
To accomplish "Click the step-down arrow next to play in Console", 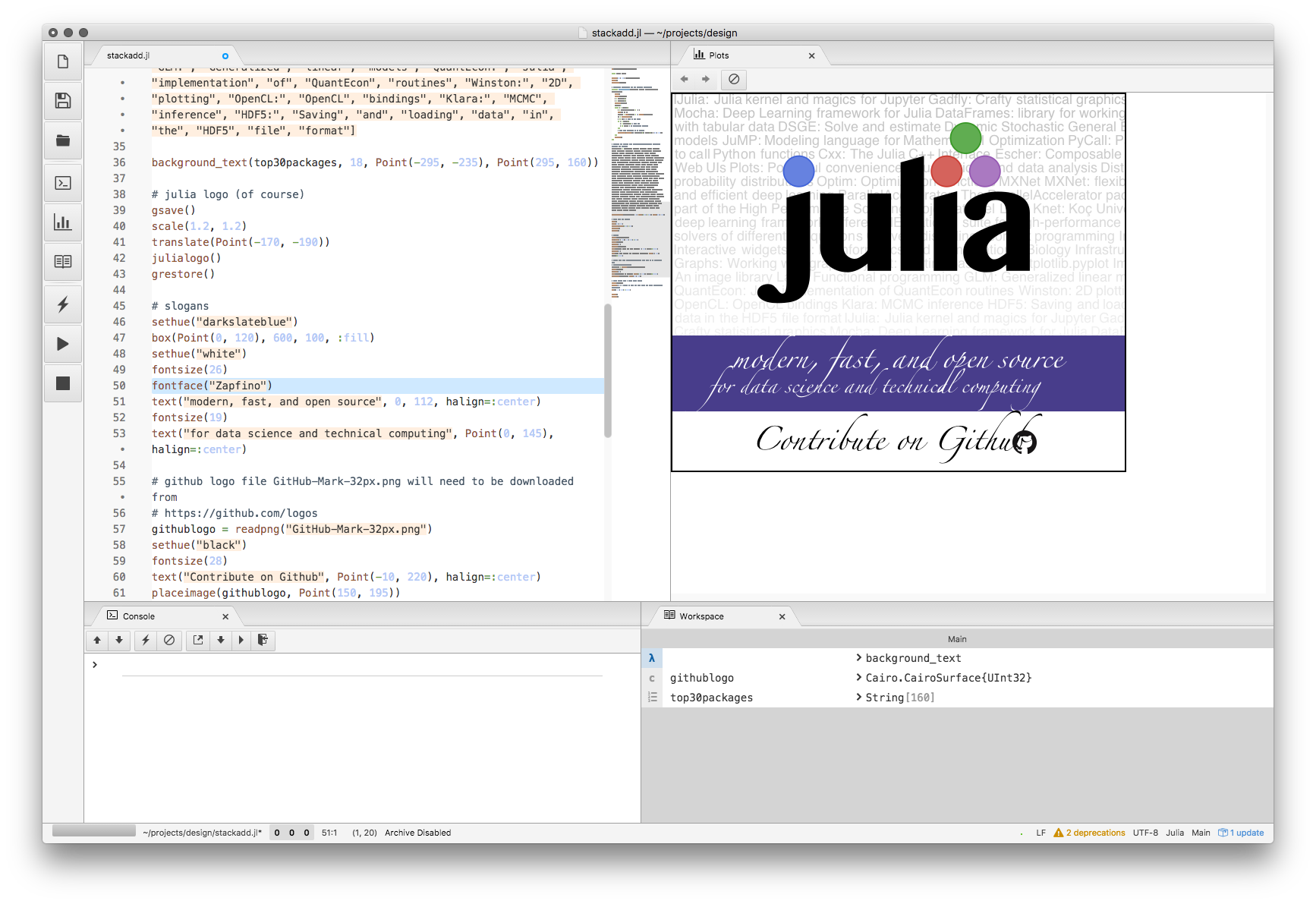I will coord(221,640).
